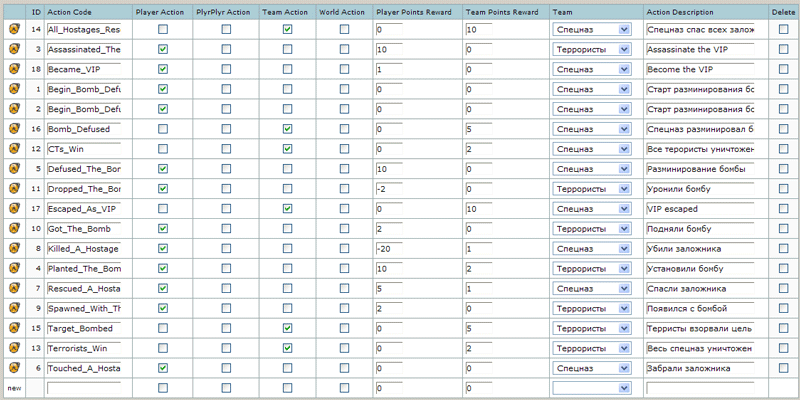Image resolution: width=800 pixels, height=400 pixels.
Task: Click the row icon for Escaped_As_VIP
Action: [14, 209]
